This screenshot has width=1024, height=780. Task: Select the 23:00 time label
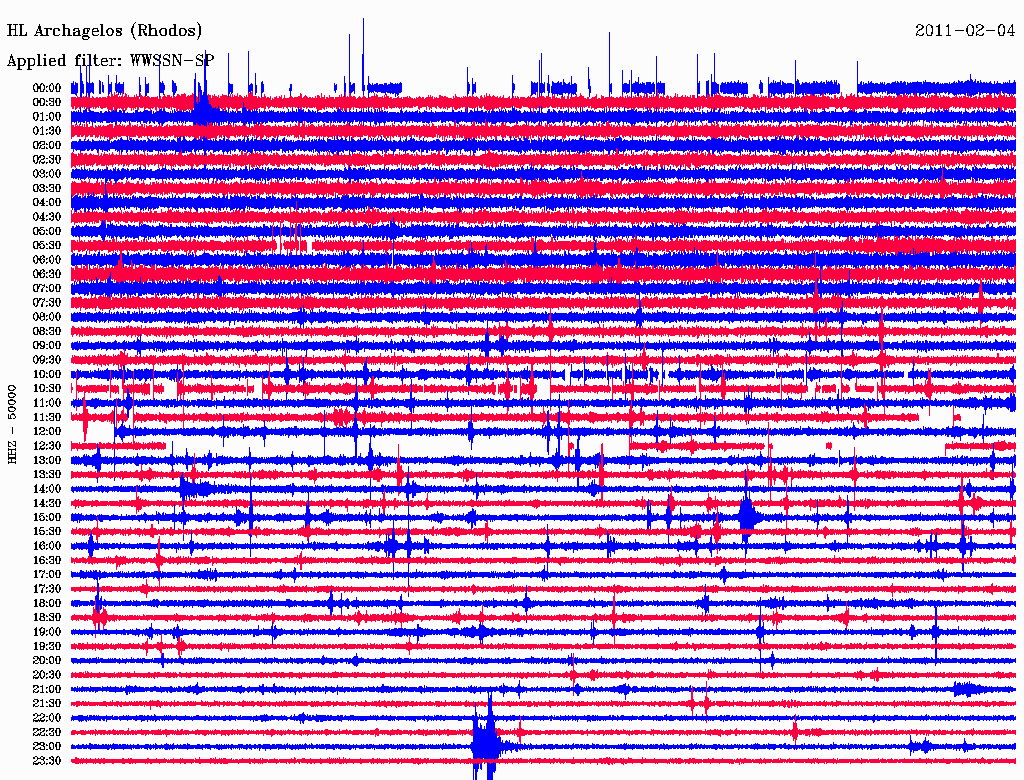click(x=47, y=747)
